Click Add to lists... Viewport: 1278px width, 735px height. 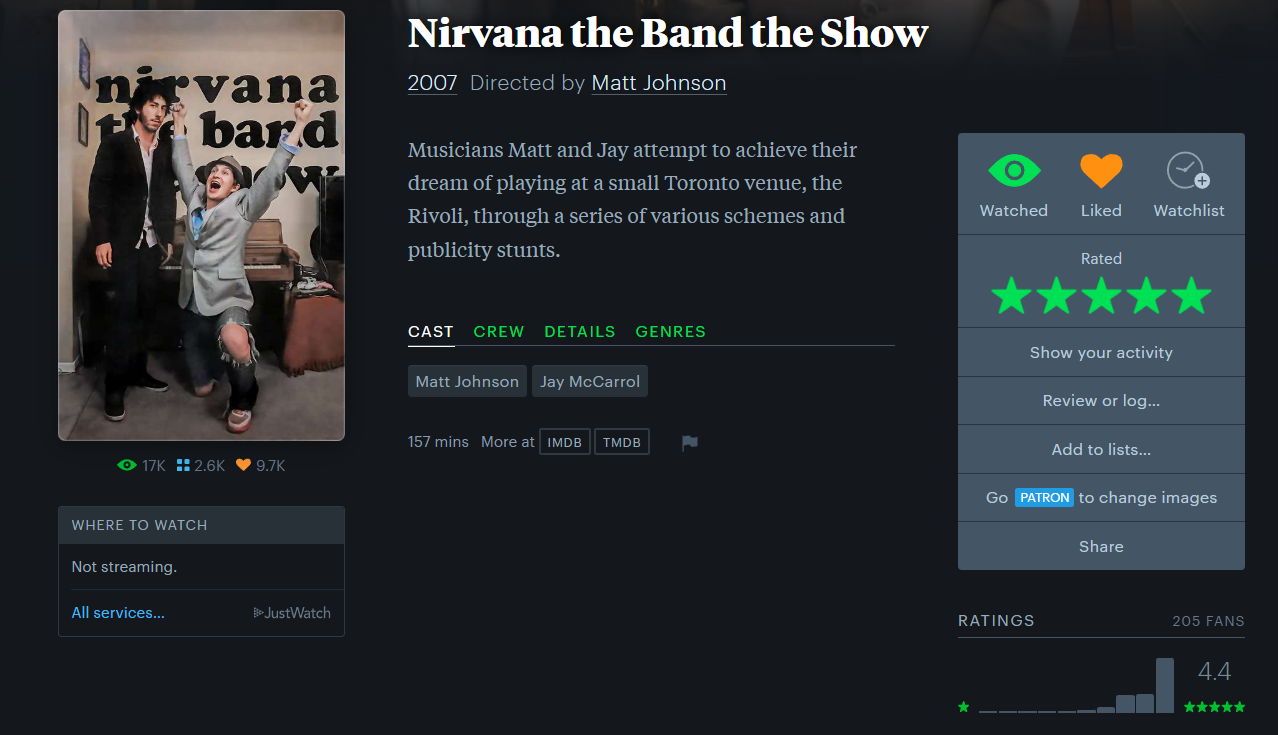coord(1101,450)
